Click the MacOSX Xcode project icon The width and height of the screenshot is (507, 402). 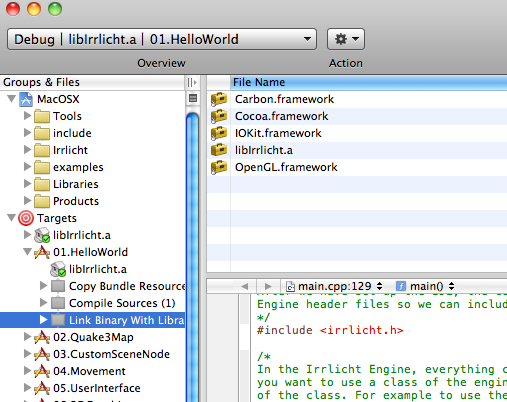tap(26, 99)
